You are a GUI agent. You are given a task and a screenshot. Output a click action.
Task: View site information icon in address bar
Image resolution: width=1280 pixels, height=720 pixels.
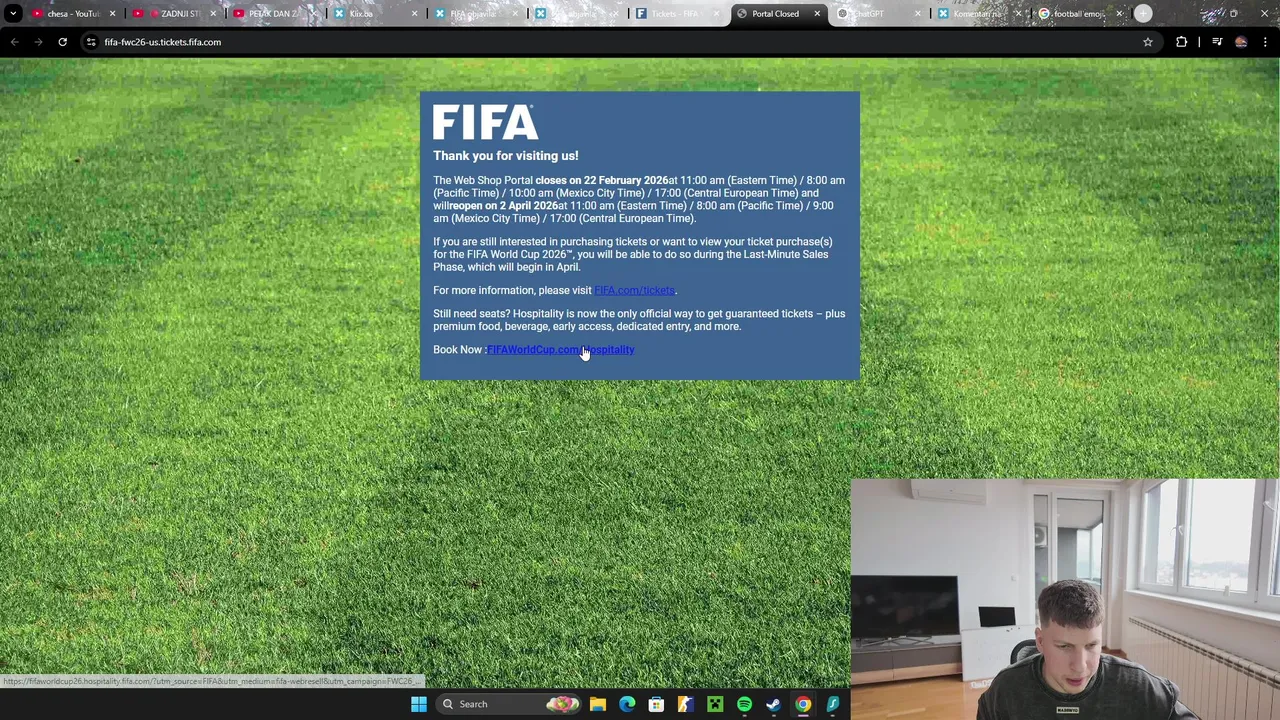[91, 42]
